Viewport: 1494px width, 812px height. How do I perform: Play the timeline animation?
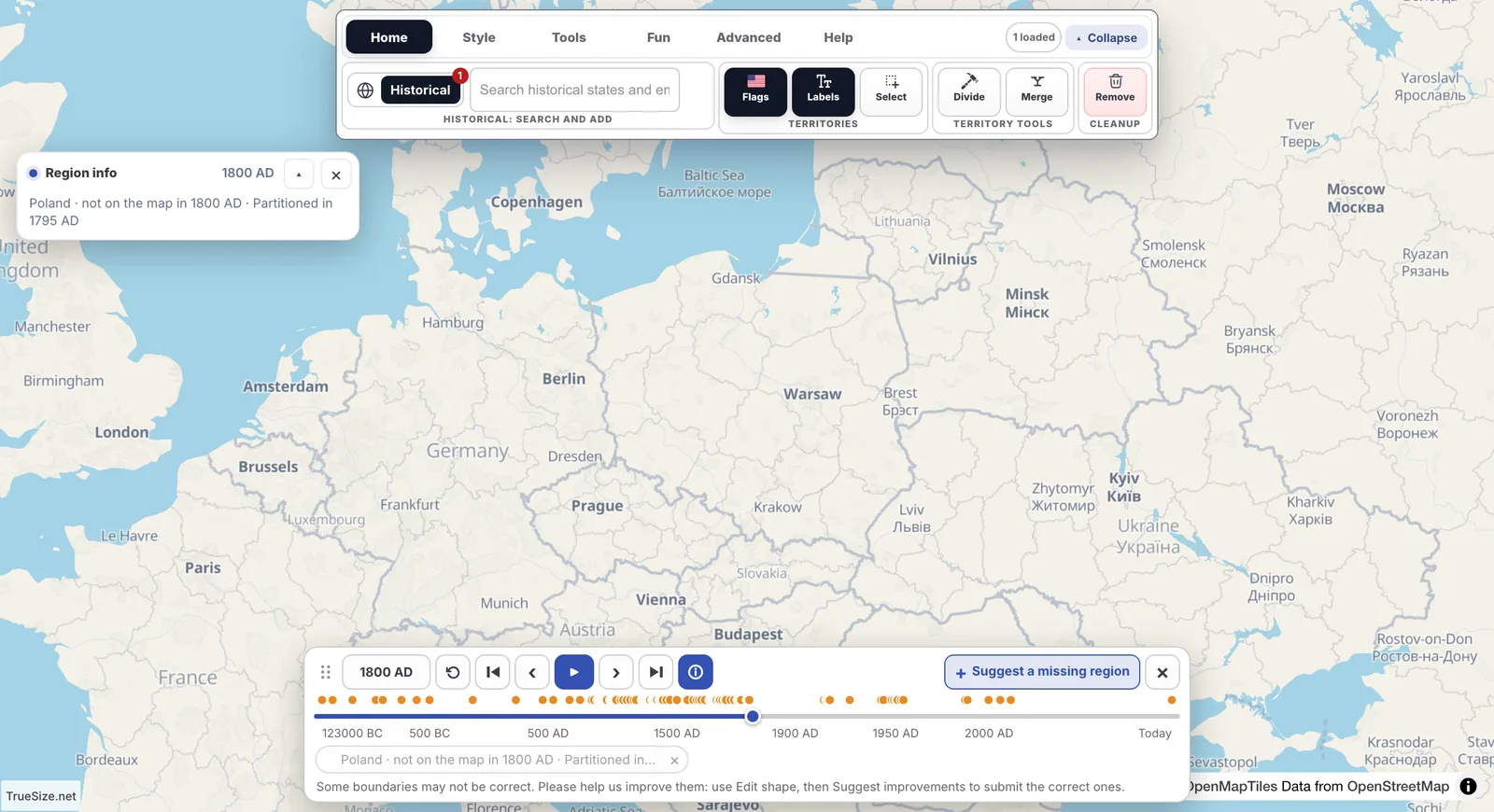574,672
